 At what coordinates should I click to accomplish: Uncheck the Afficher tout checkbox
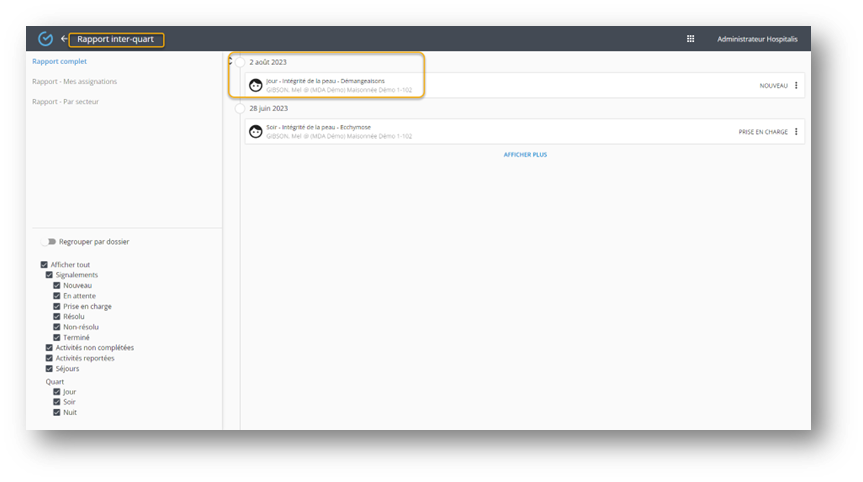pyautogui.click(x=44, y=265)
